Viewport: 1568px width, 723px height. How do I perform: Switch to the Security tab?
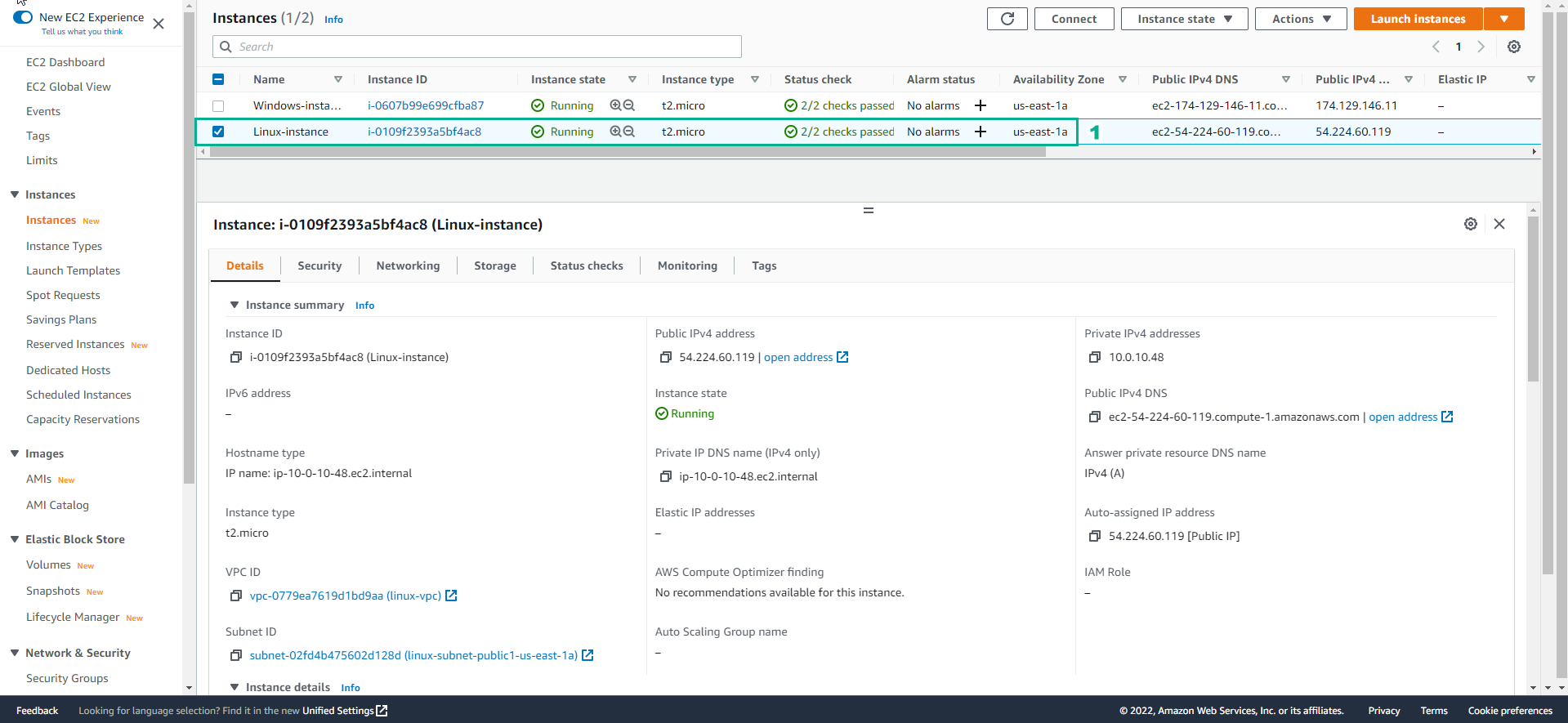(x=319, y=266)
